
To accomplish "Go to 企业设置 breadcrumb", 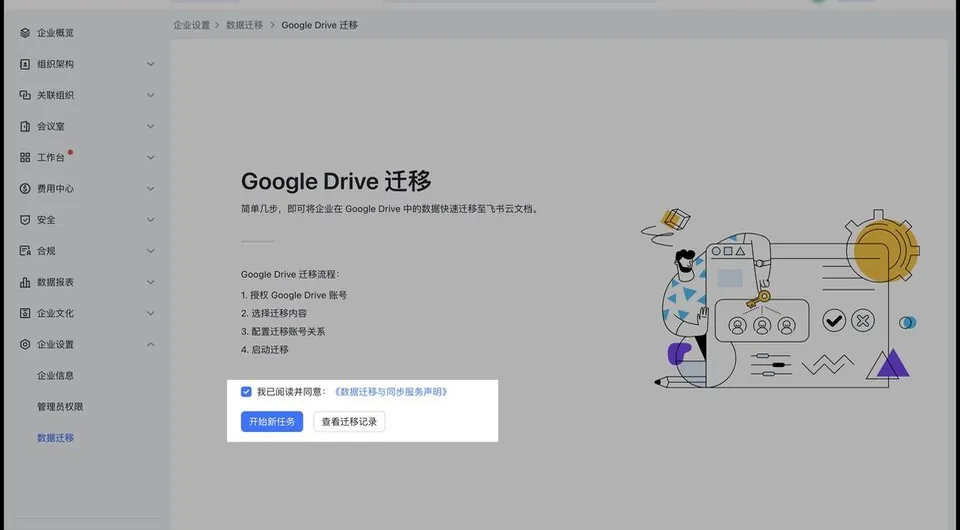I will [191, 25].
